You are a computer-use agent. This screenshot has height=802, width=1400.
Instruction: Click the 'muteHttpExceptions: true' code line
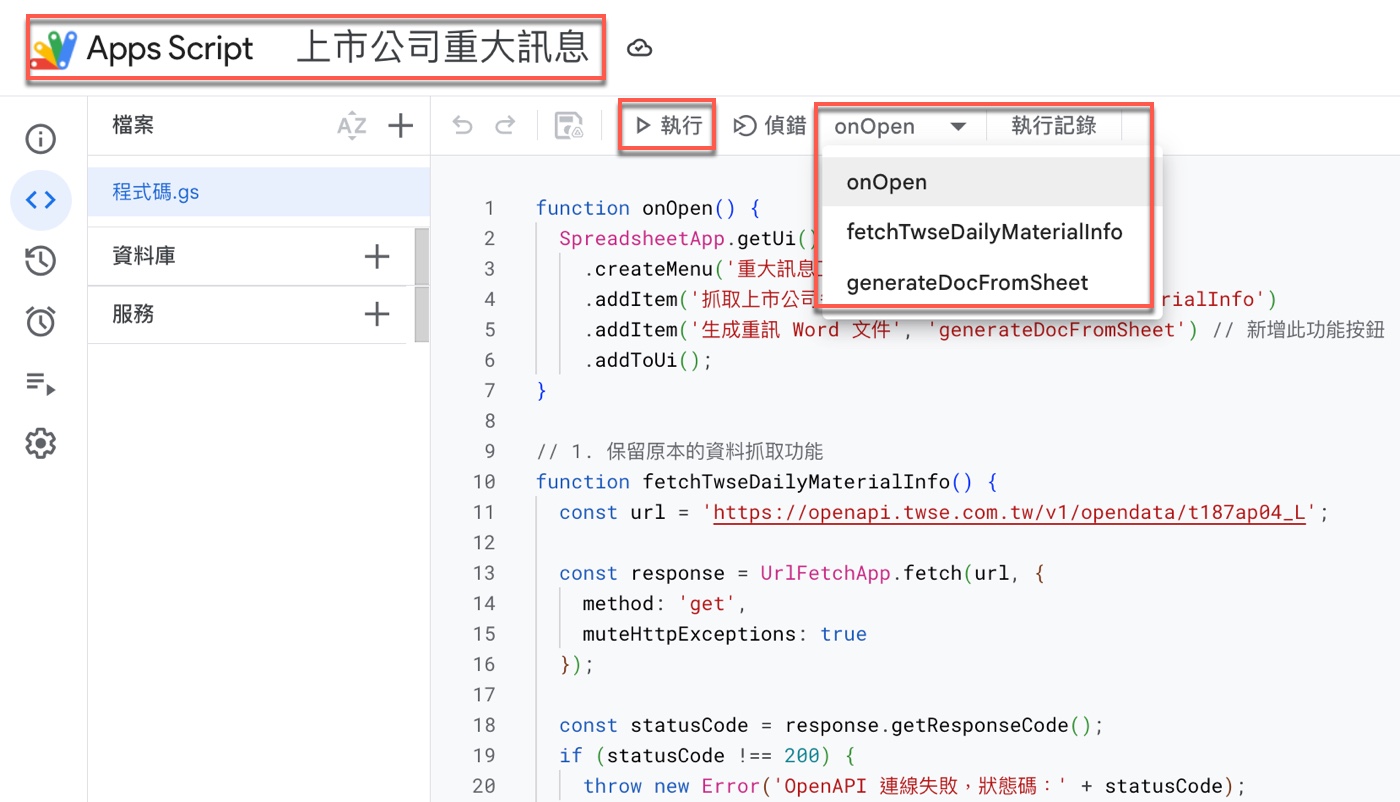[x=724, y=634]
